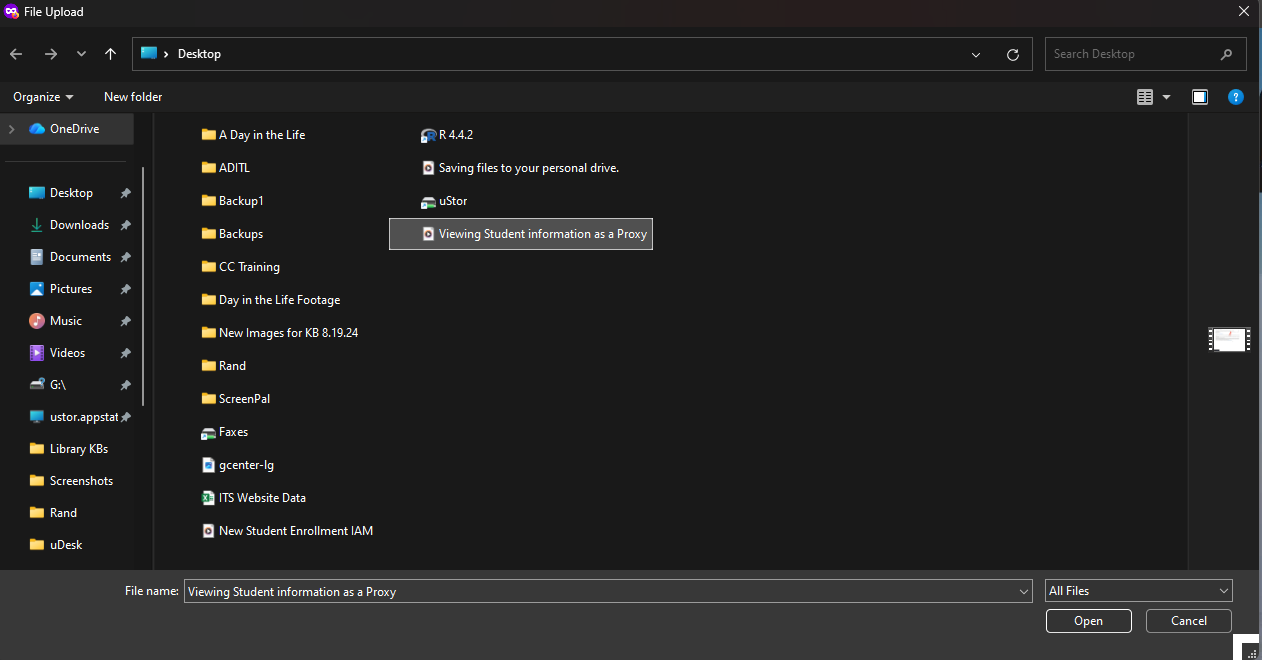The width and height of the screenshot is (1262, 660).
Task: Open Documents in the navigation pane
Action: pos(70,257)
